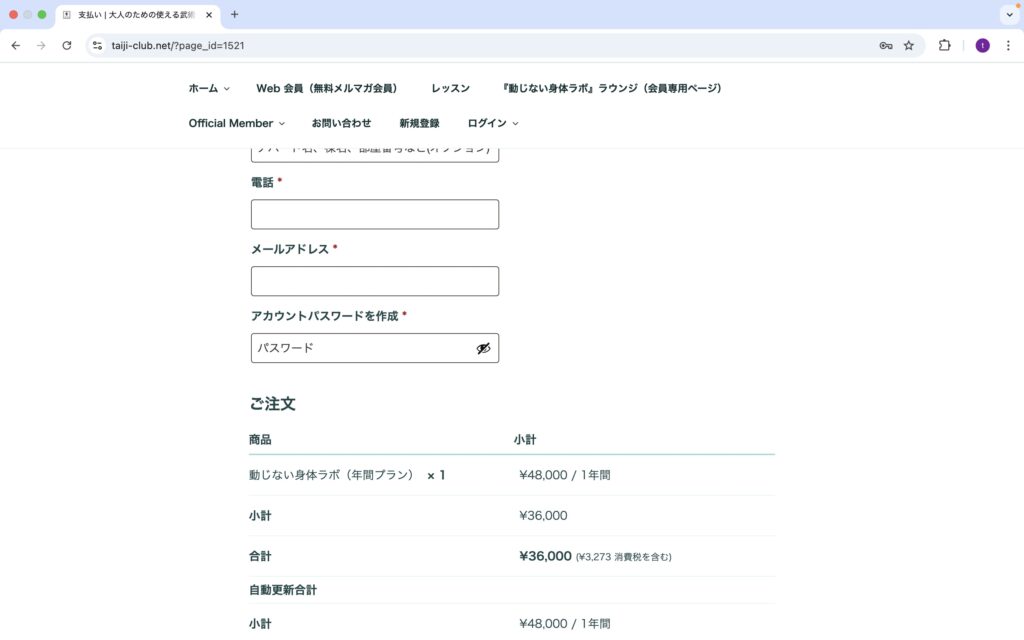Screen dimensions: 1024x640
Task: Open the Extensions puzzle icon
Action: coord(944,45)
